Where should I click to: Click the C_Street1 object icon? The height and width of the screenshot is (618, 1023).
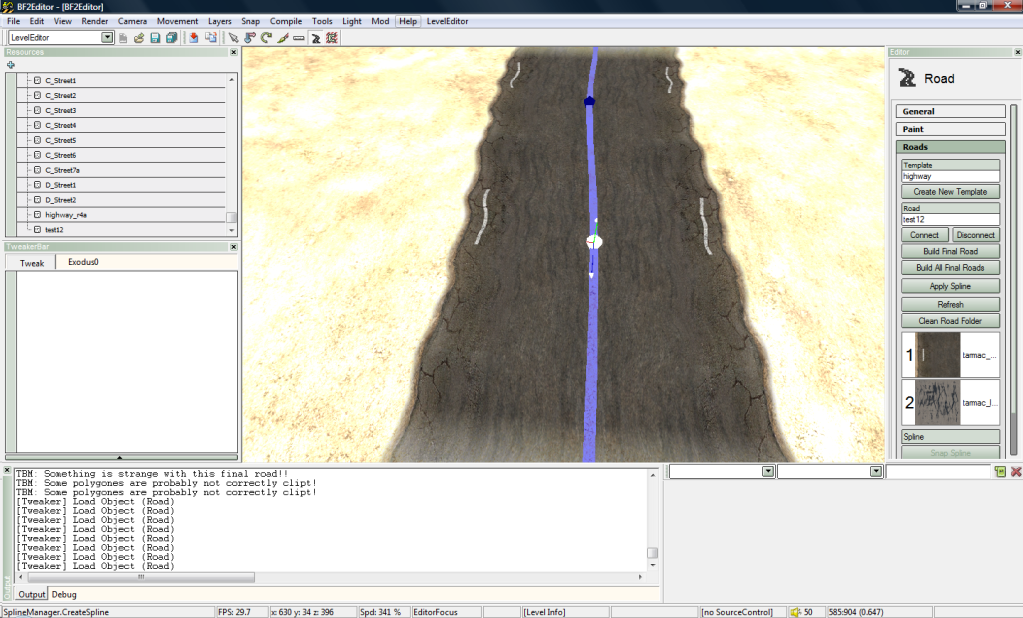pyautogui.click(x=37, y=80)
